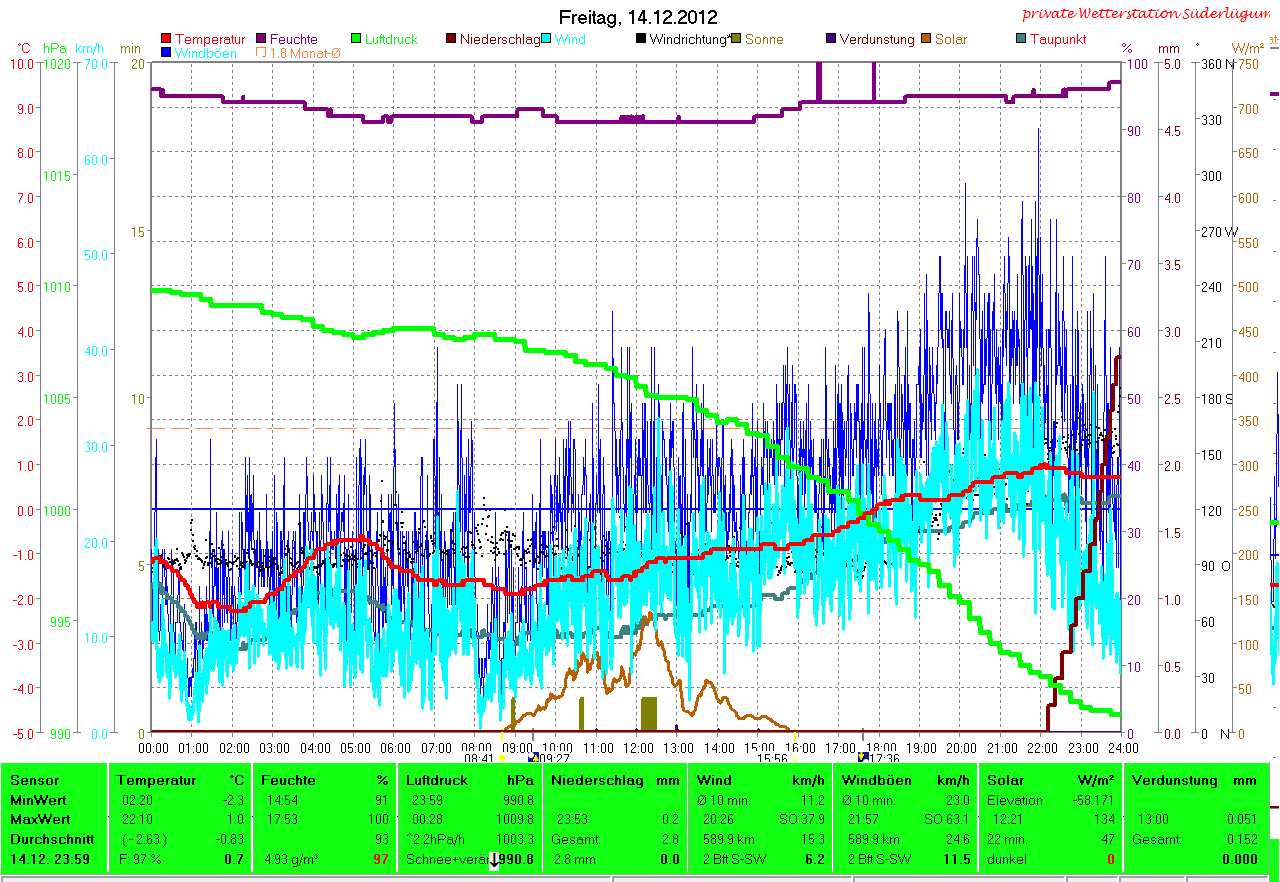Select the green Luftdruck legend swatch
The height and width of the screenshot is (882, 1280).
tap(357, 39)
